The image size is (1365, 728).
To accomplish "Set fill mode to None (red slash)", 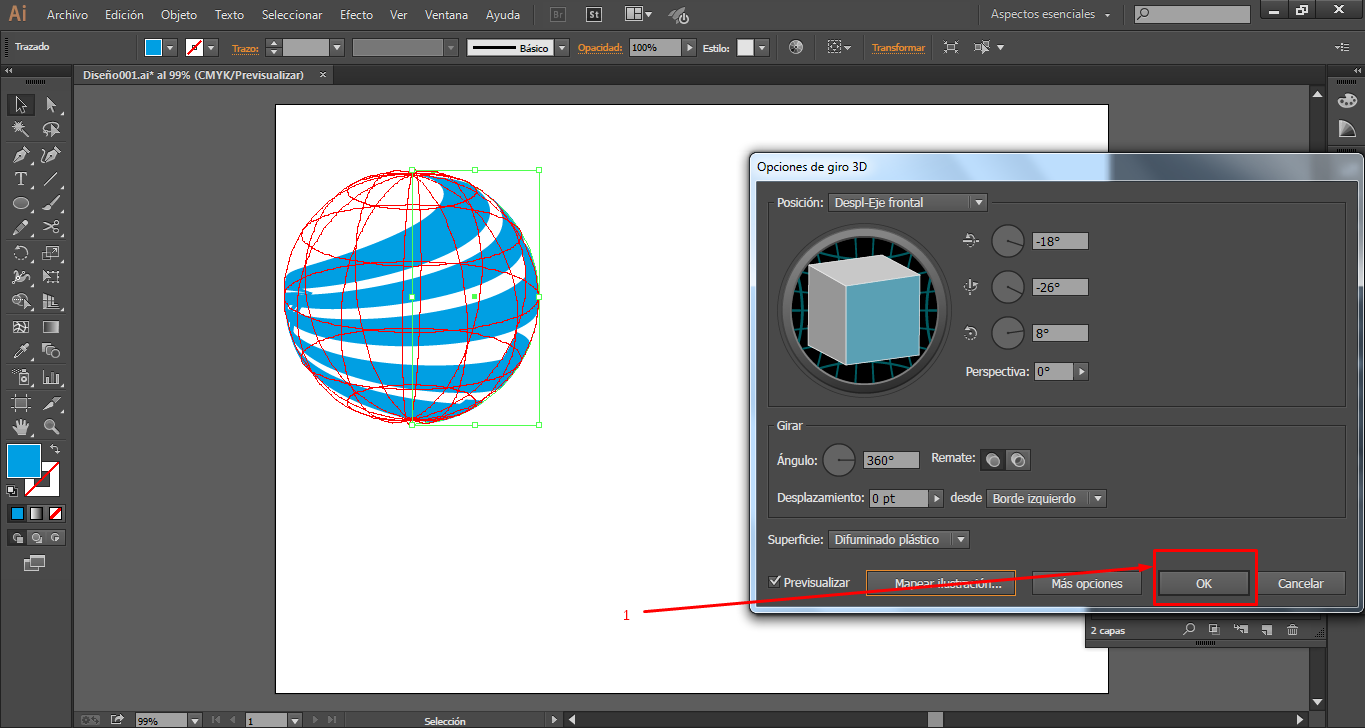I will 57,513.
